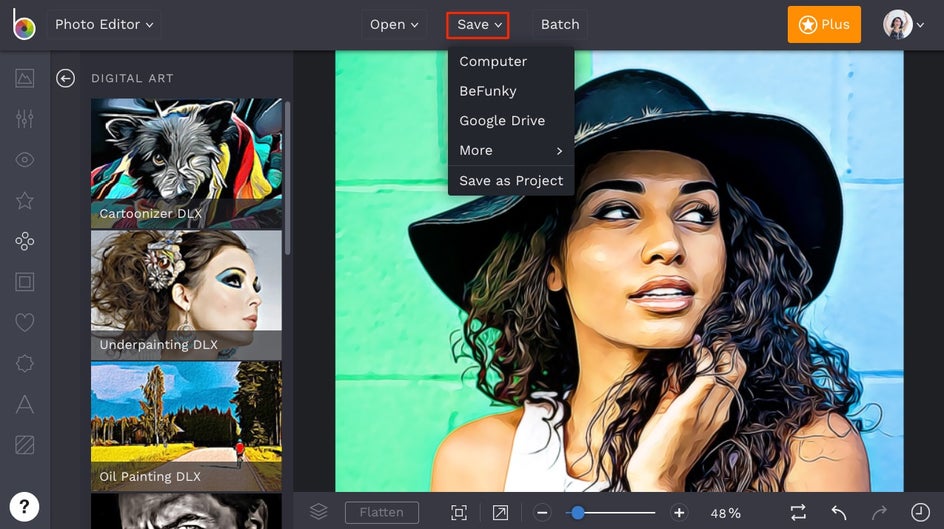Open the user profile avatar
This screenshot has width=944, height=529.
point(898,25)
